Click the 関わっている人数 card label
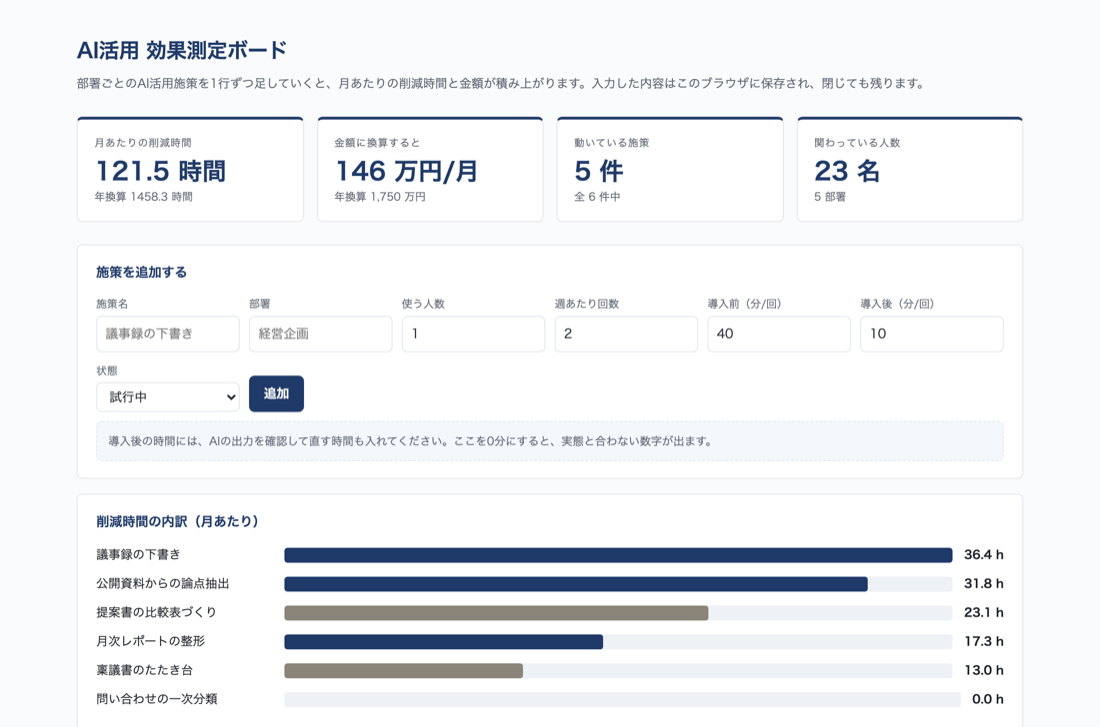 (x=857, y=143)
